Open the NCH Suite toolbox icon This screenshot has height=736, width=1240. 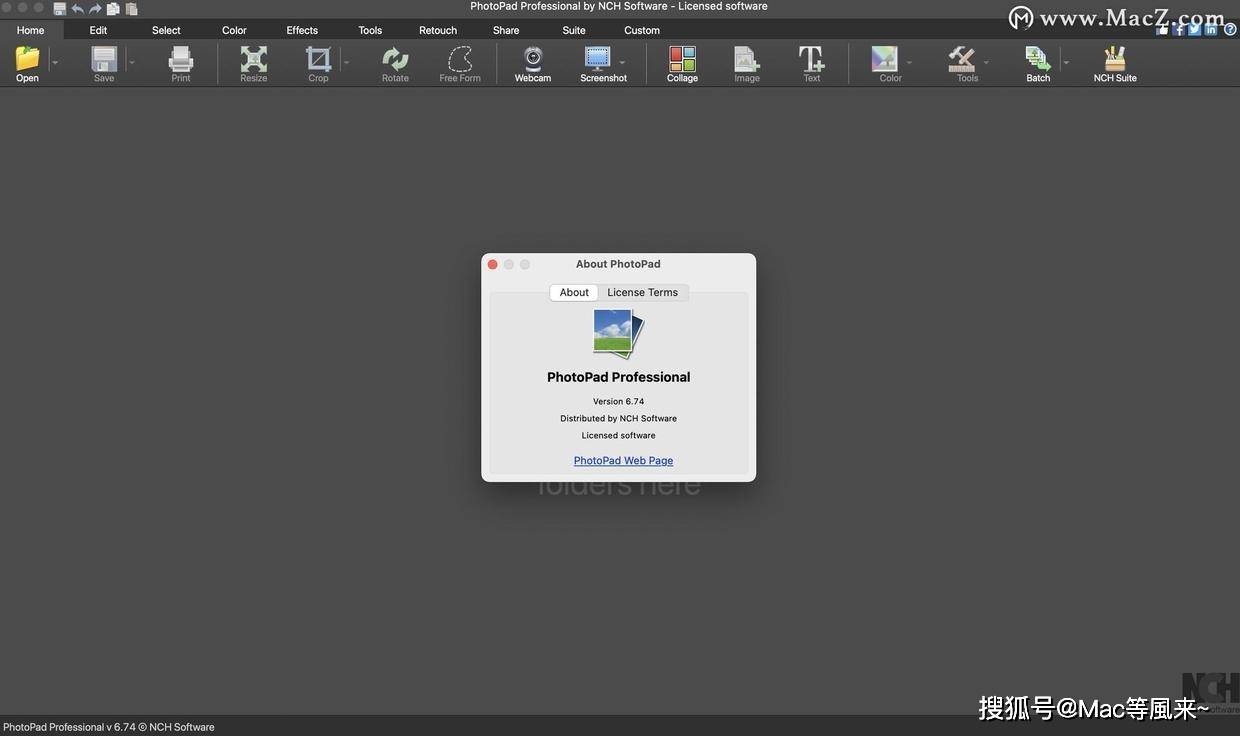(1115, 59)
